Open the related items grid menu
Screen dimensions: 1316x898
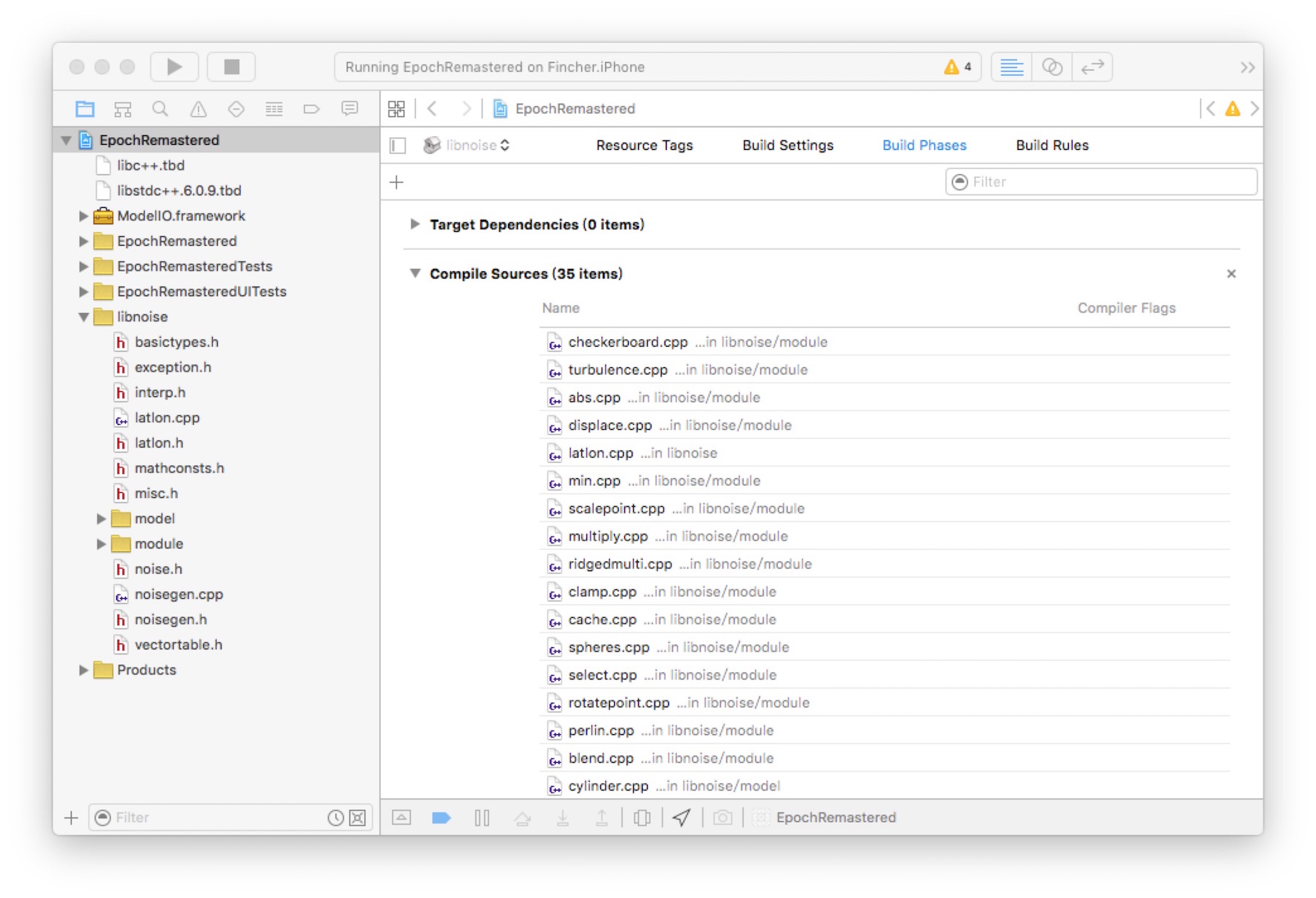(396, 109)
